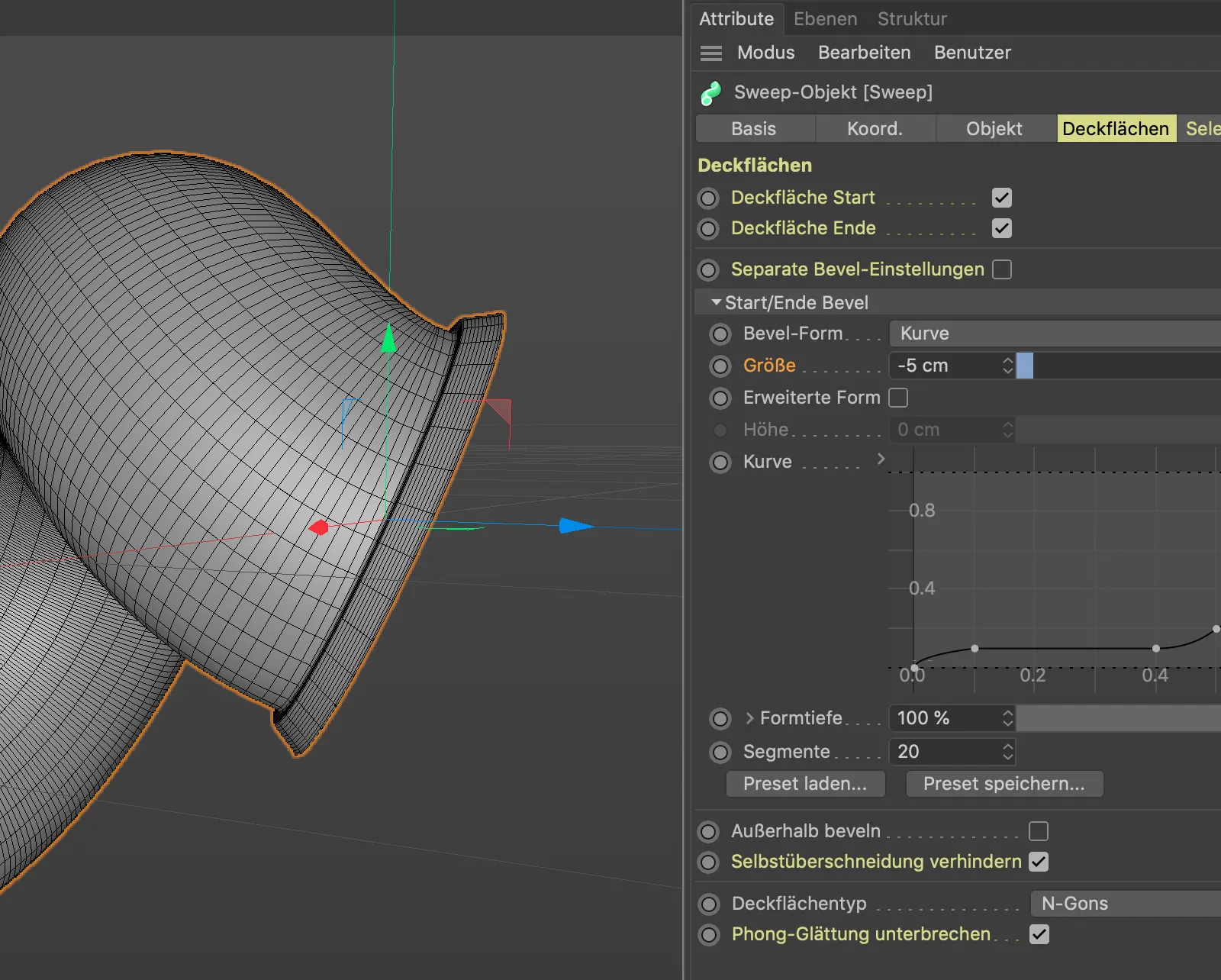Toggle keyframe circle for Kurve

[720, 463]
